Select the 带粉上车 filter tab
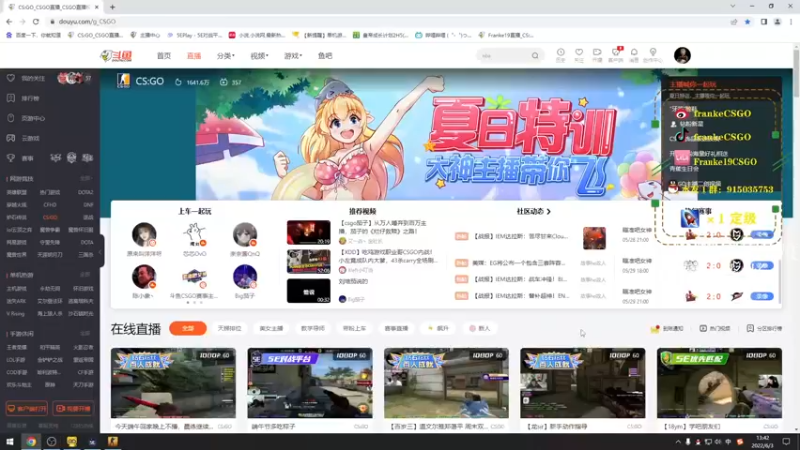The height and width of the screenshot is (450, 800). tap(355, 329)
